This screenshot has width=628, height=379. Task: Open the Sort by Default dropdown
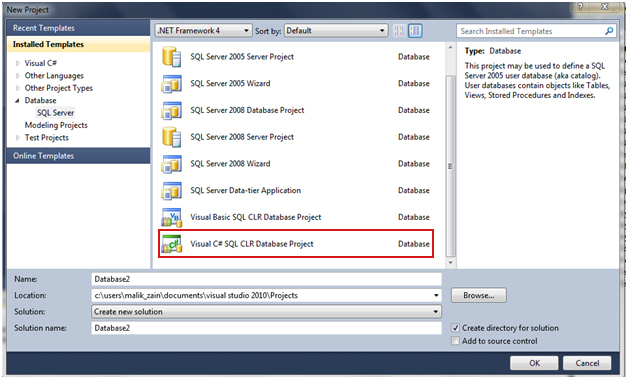coord(336,30)
